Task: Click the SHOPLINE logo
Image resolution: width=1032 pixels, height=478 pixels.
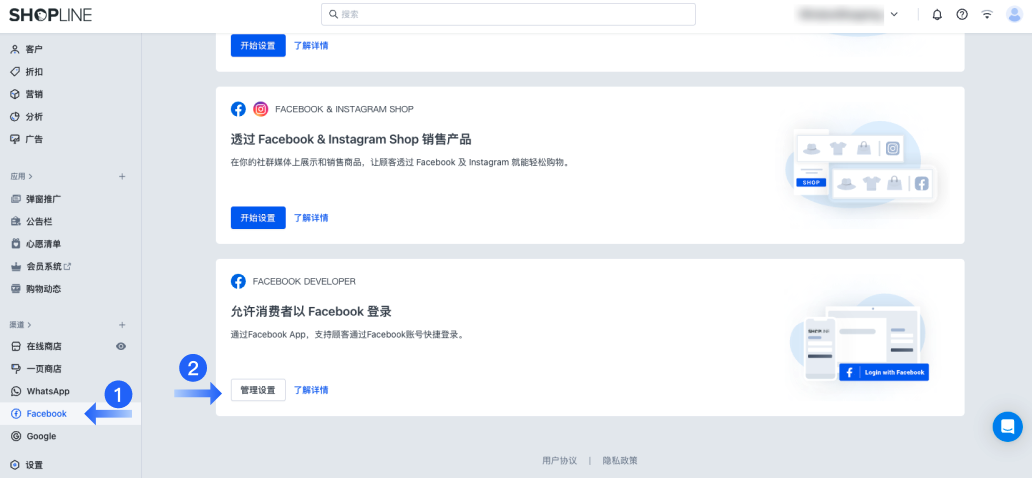Action: click(51, 14)
